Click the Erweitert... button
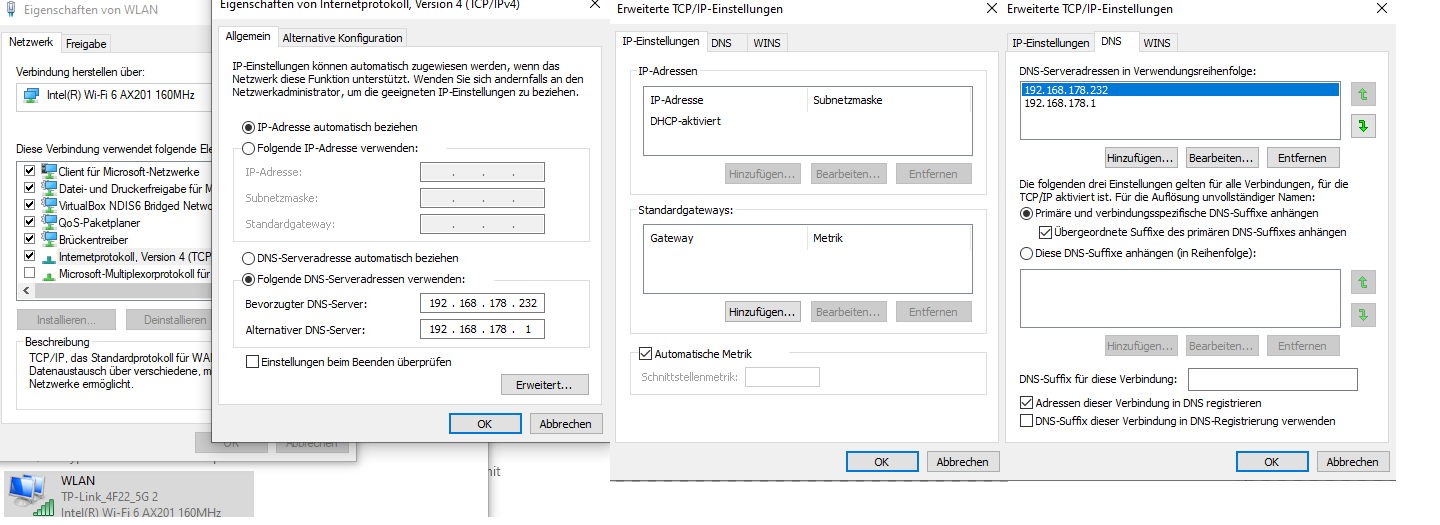1440x525 pixels. (x=544, y=385)
